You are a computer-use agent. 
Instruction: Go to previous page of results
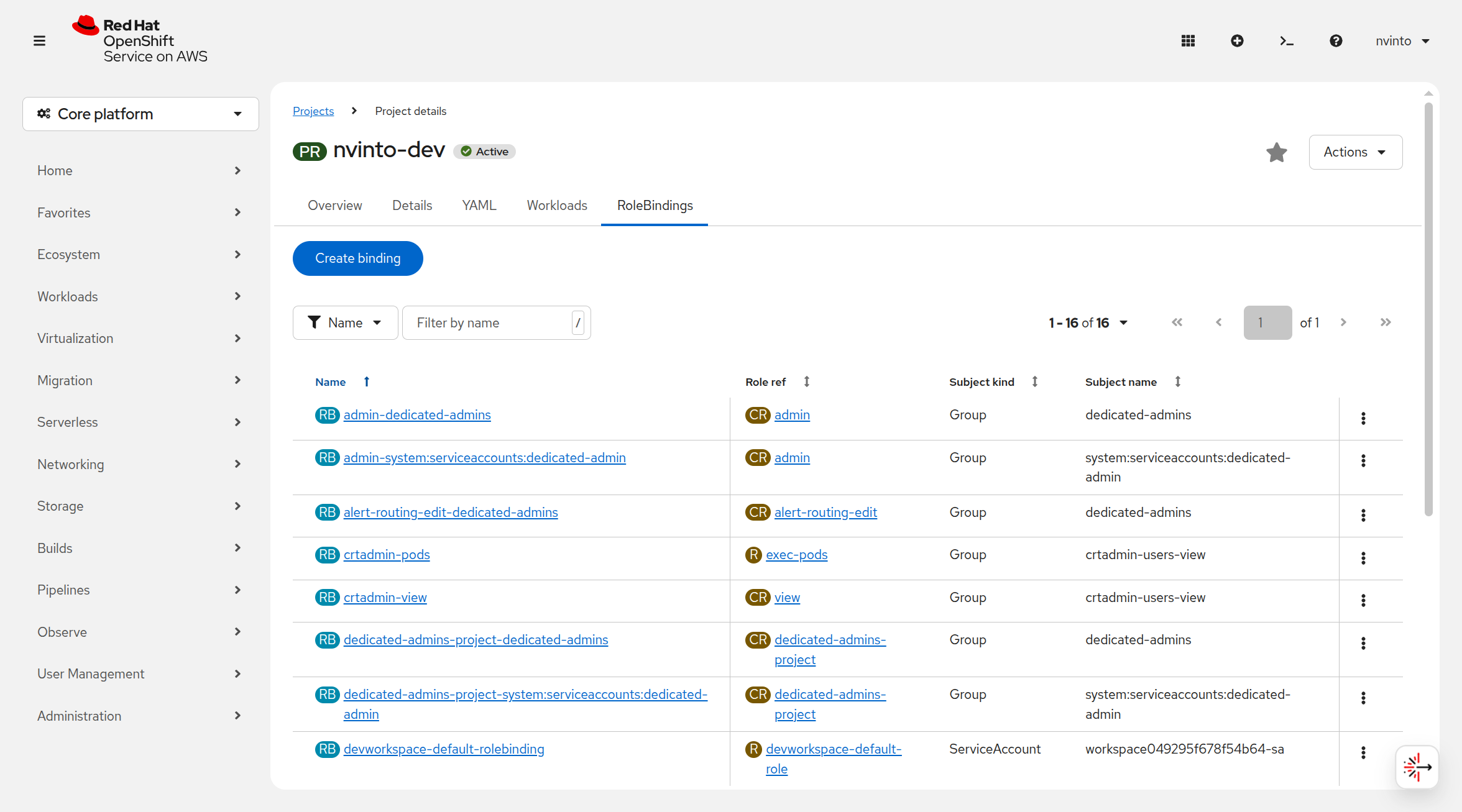[1219, 322]
